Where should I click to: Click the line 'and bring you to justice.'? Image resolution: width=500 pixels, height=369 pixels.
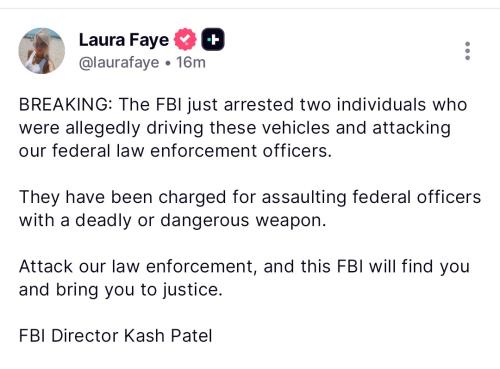[121, 290]
